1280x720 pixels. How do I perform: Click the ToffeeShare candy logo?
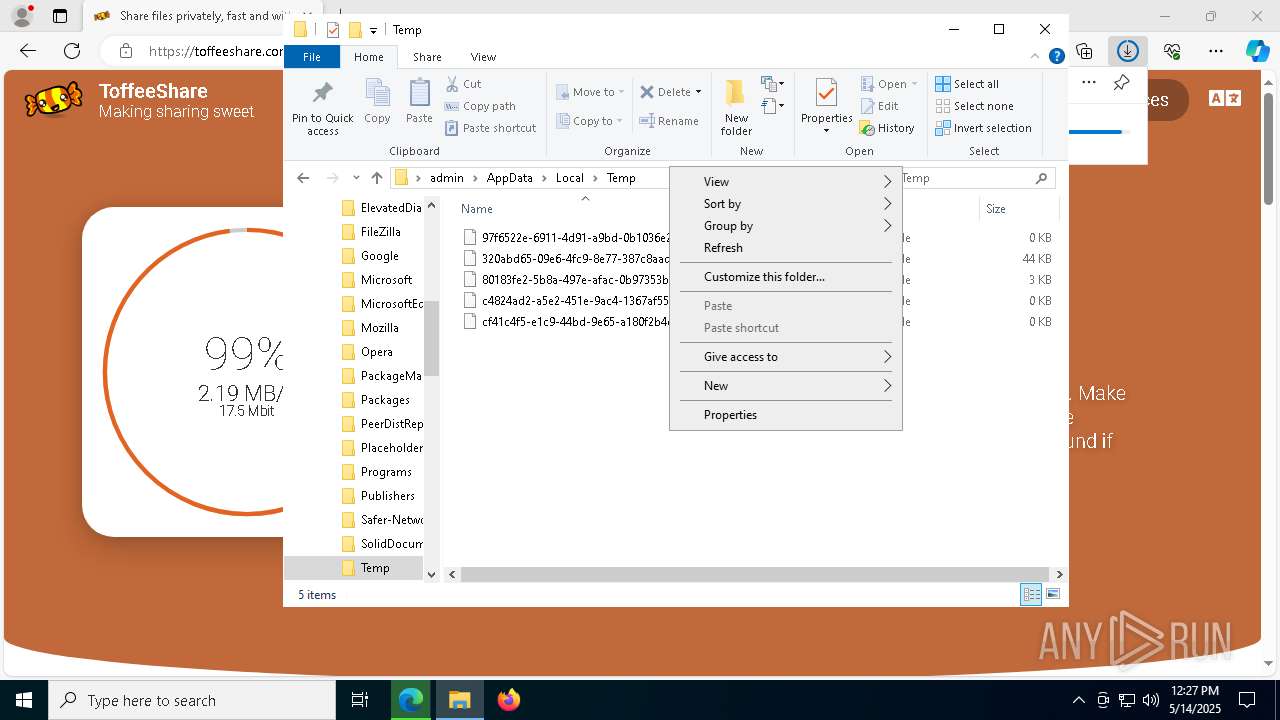coord(53,100)
